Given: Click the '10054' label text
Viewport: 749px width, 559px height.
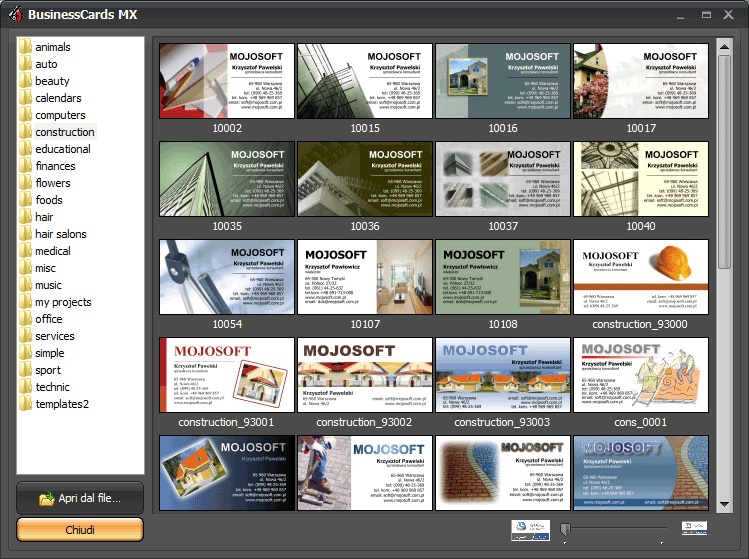Looking at the screenshot, I should (227, 324).
